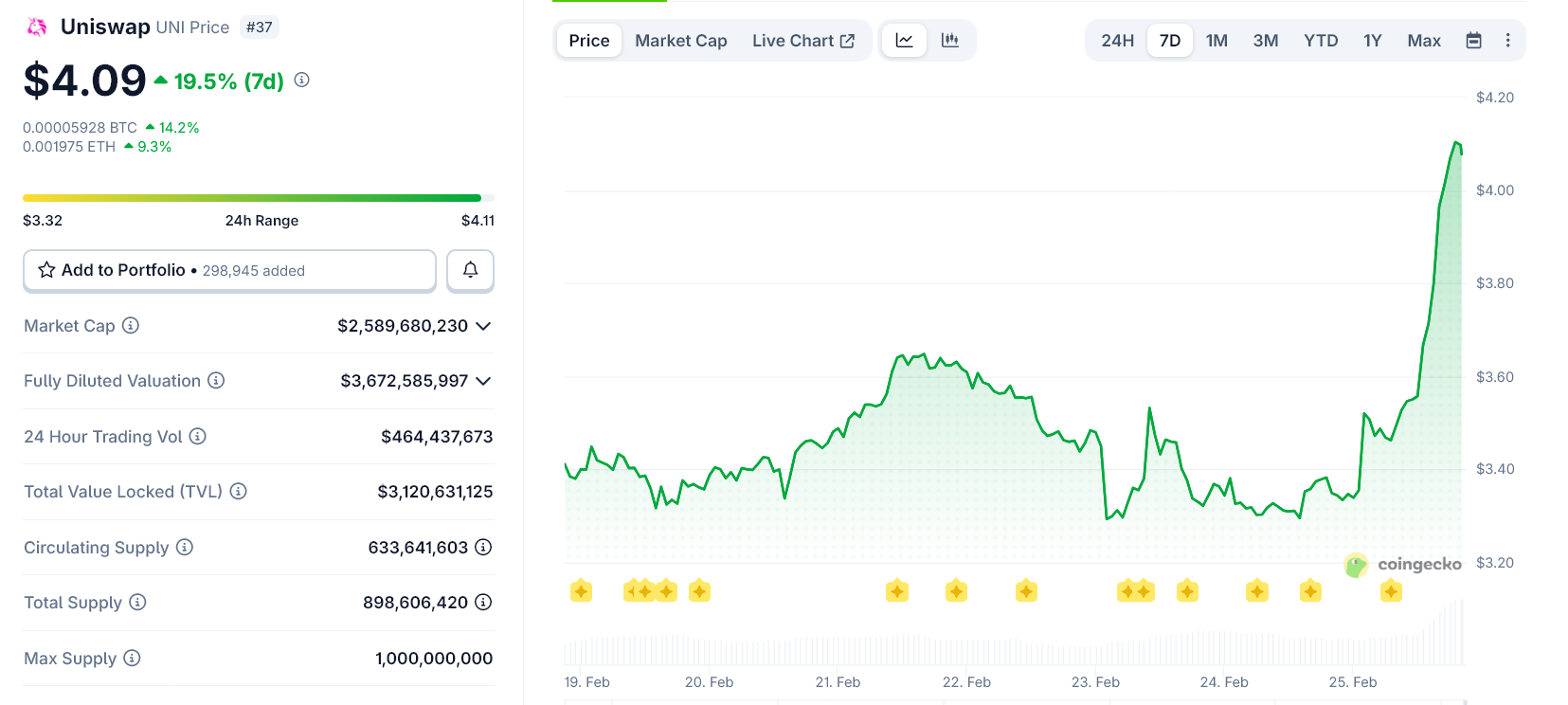Open the Live Chart external link

802,41
